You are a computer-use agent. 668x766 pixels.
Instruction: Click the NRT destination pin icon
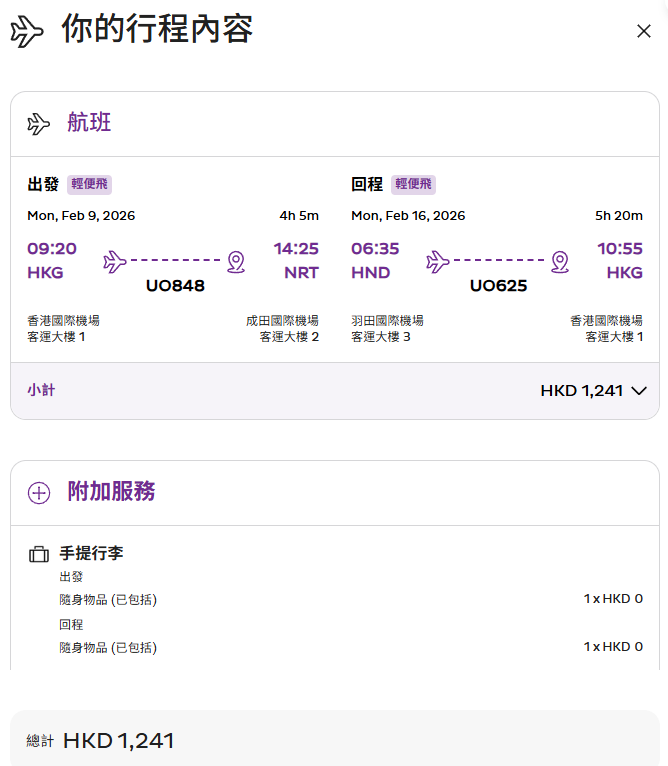pos(236,262)
